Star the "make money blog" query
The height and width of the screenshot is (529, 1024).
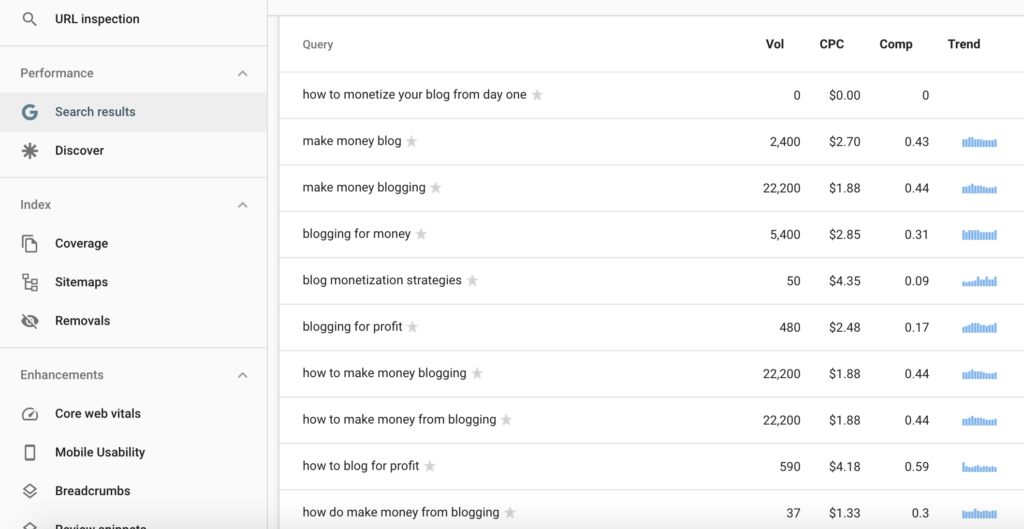411,142
